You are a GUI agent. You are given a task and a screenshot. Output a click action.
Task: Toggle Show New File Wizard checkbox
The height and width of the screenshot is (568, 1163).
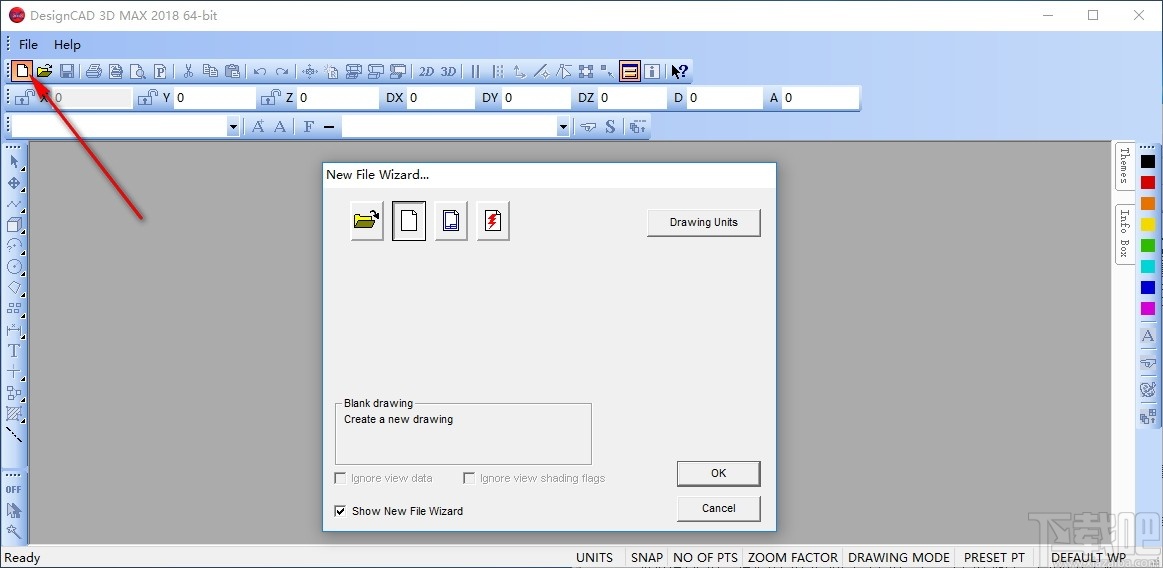click(340, 511)
